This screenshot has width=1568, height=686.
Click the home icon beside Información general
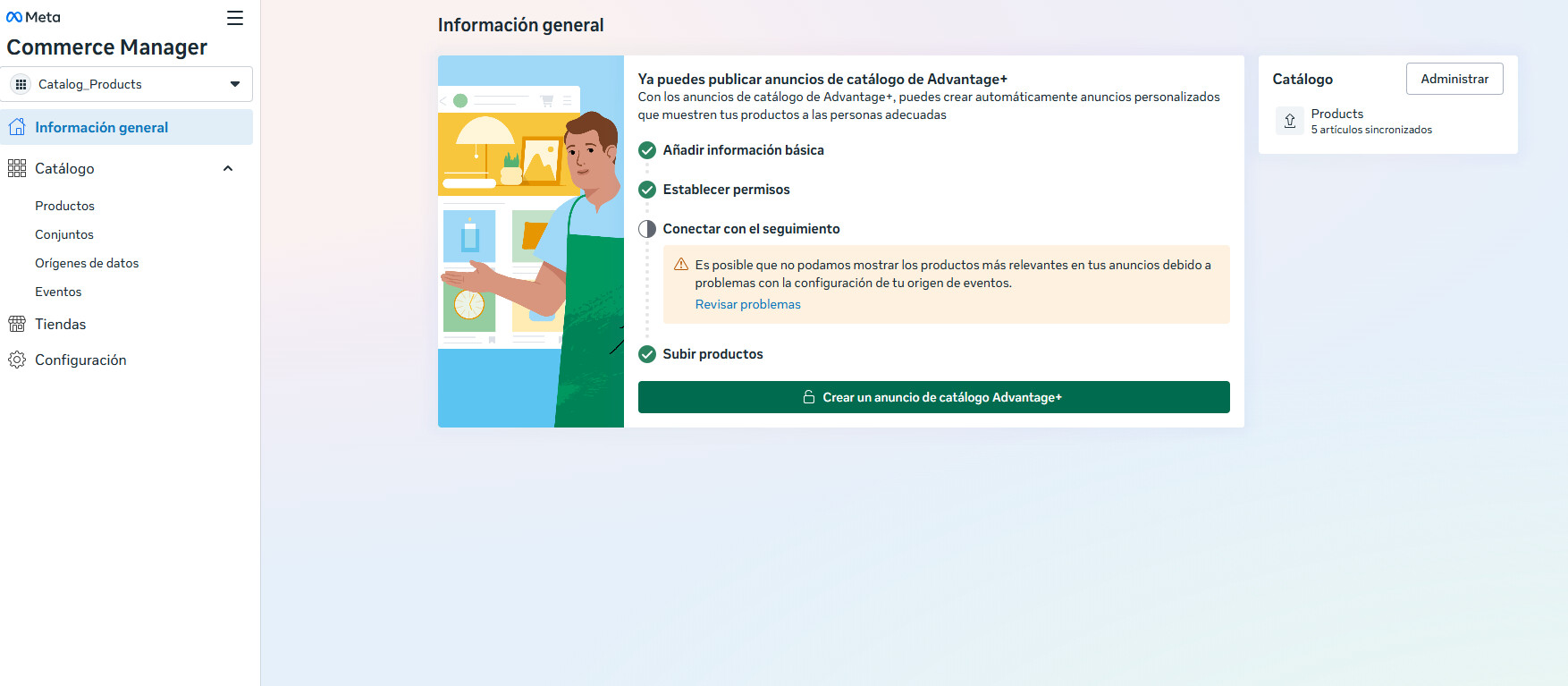[x=17, y=127]
